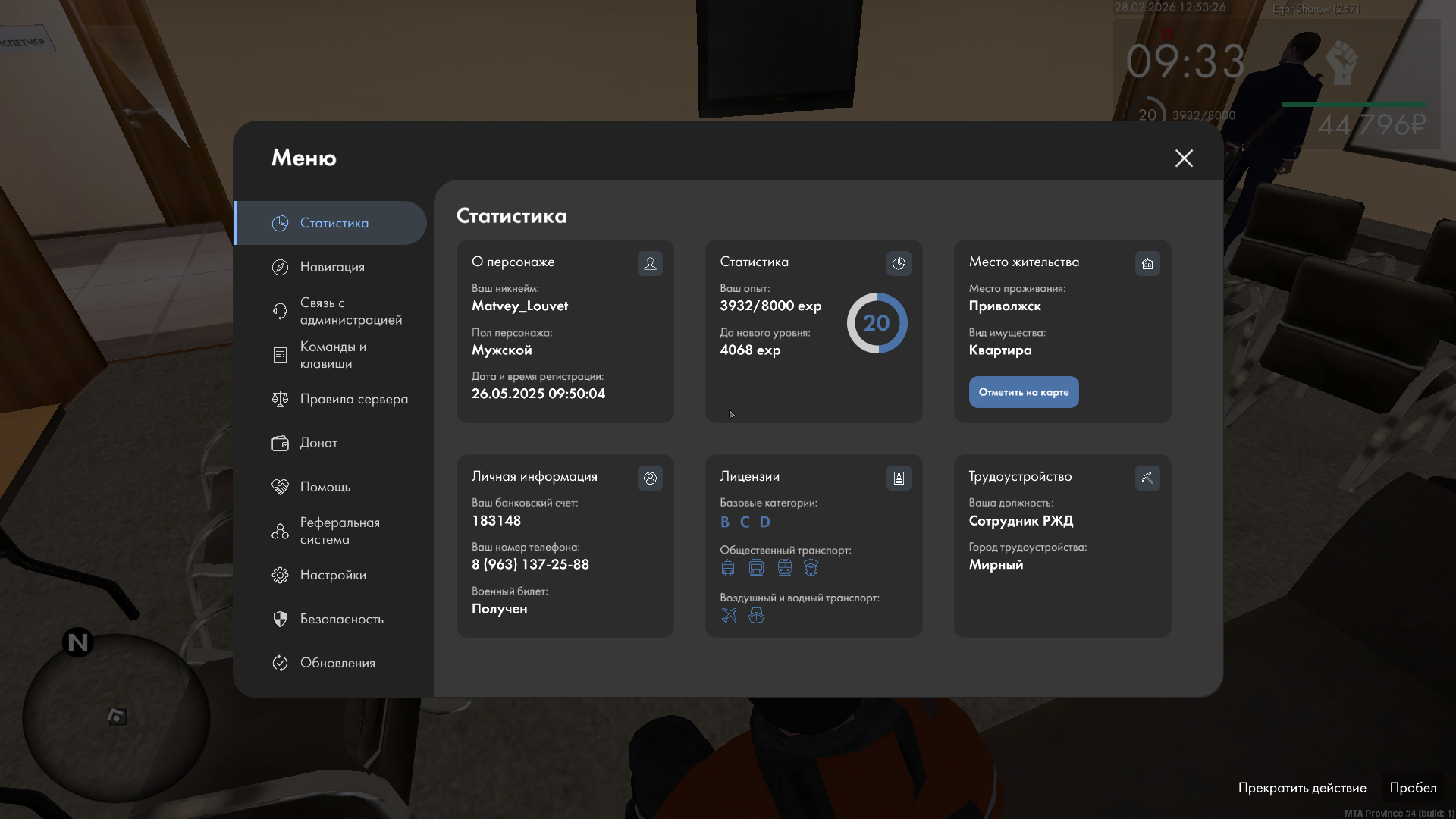Open the Безопасность section
This screenshot has width=1456, height=819.
point(341,619)
